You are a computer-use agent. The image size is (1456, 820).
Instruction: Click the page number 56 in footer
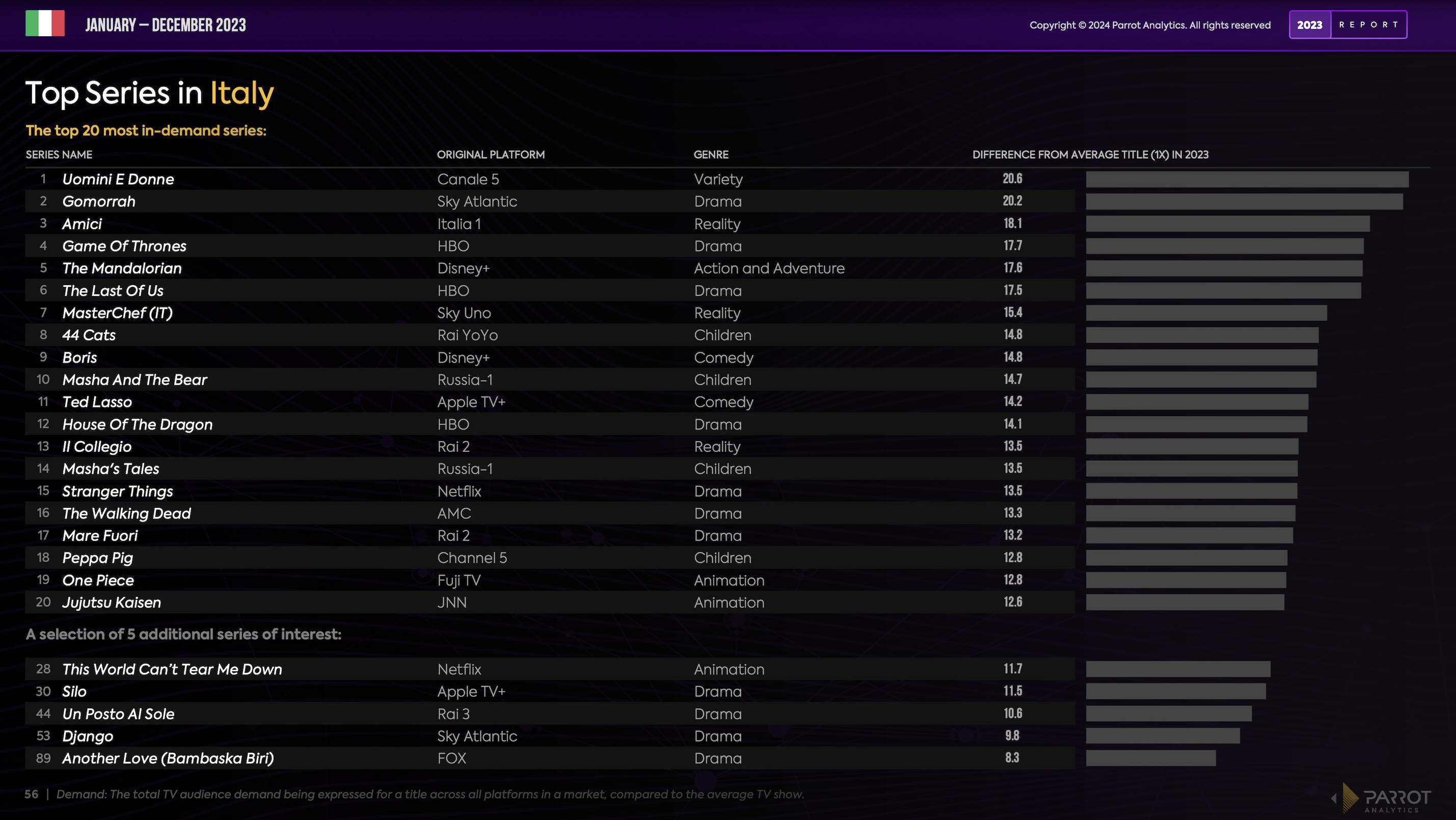[x=32, y=794]
